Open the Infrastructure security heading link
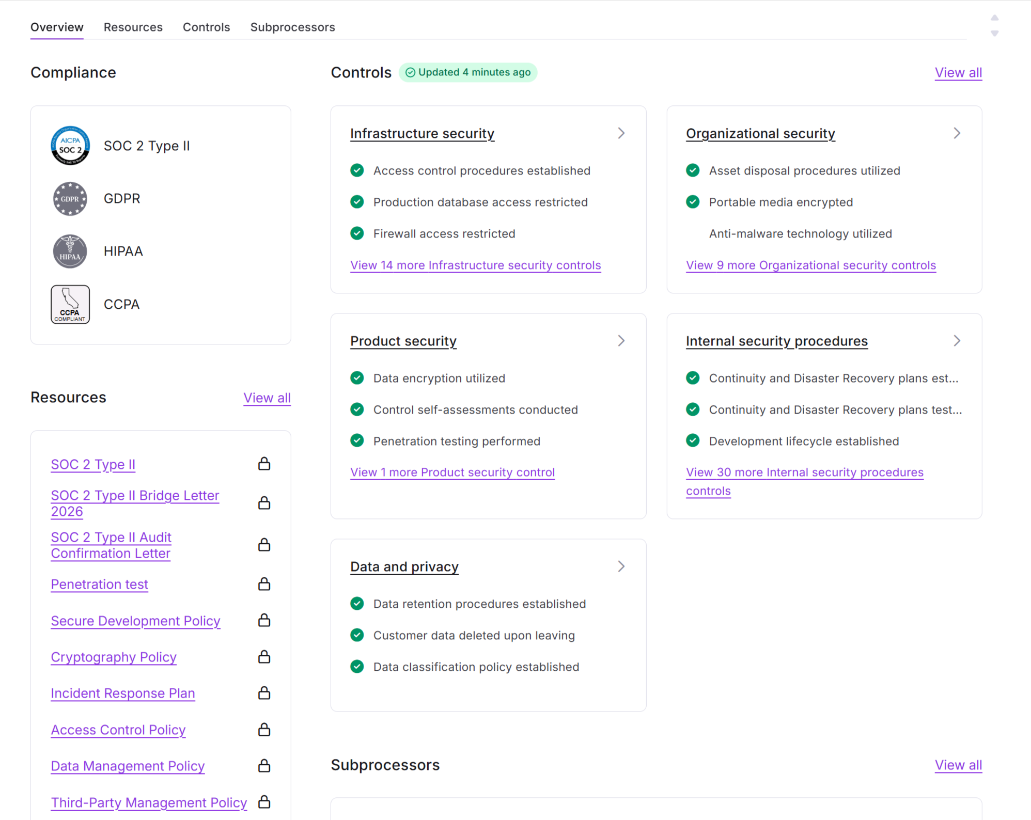Screen dimensions: 1031x820 click(x=422, y=133)
